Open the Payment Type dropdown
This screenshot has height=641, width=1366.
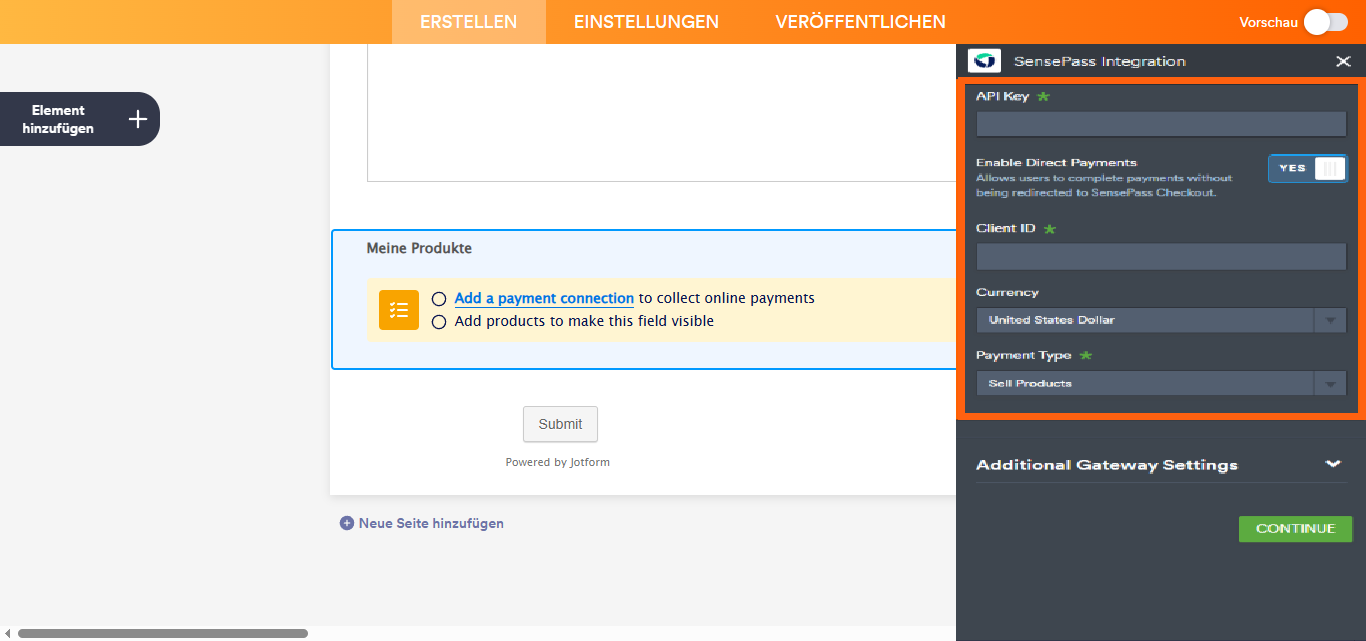click(x=1330, y=383)
